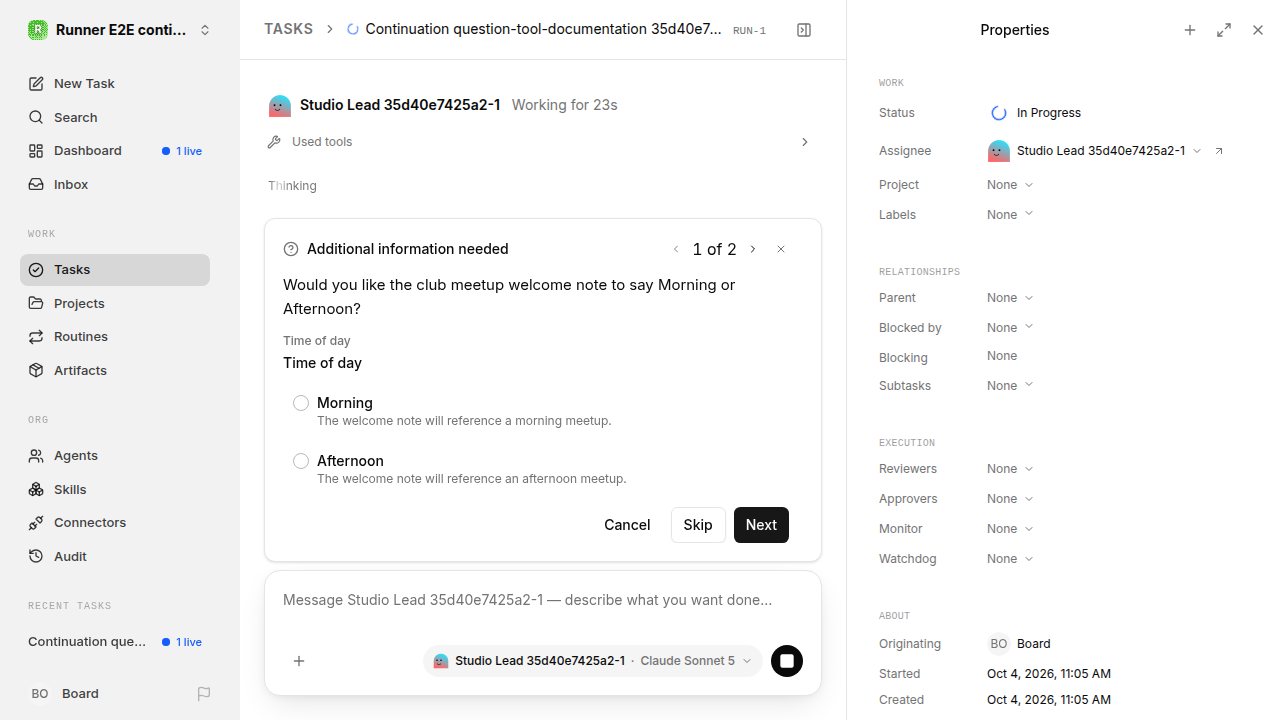Go to next question chevron
The width and height of the screenshot is (1280, 720).
coord(753,249)
